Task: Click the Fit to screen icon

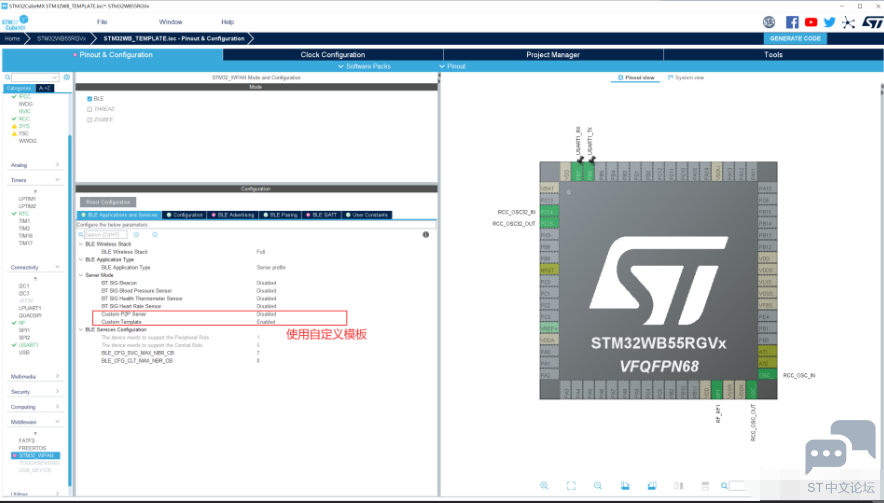Action: click(571, 486)
